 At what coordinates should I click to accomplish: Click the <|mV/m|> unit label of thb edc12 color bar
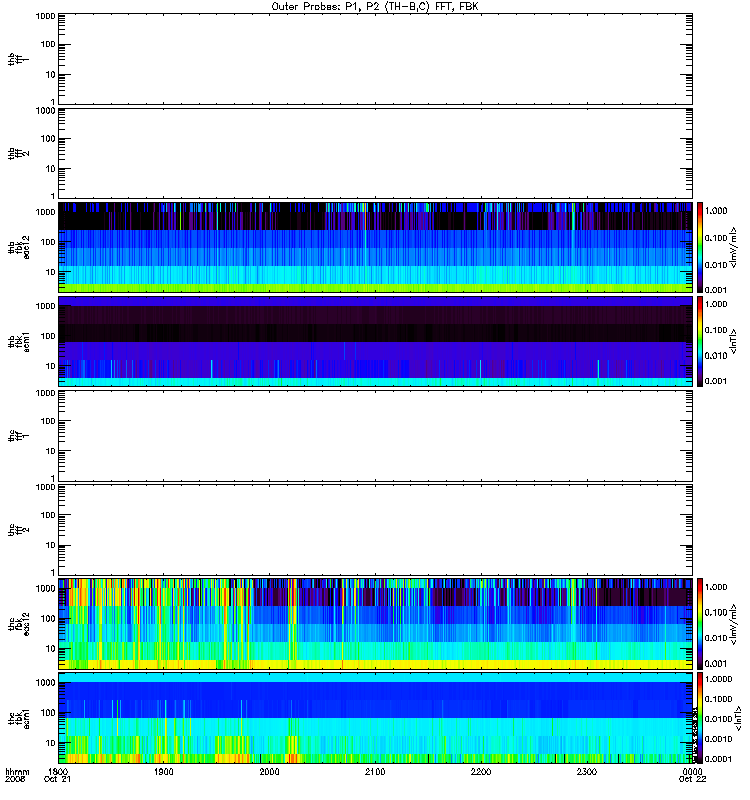pyautogui.click(x=733, y=247)
